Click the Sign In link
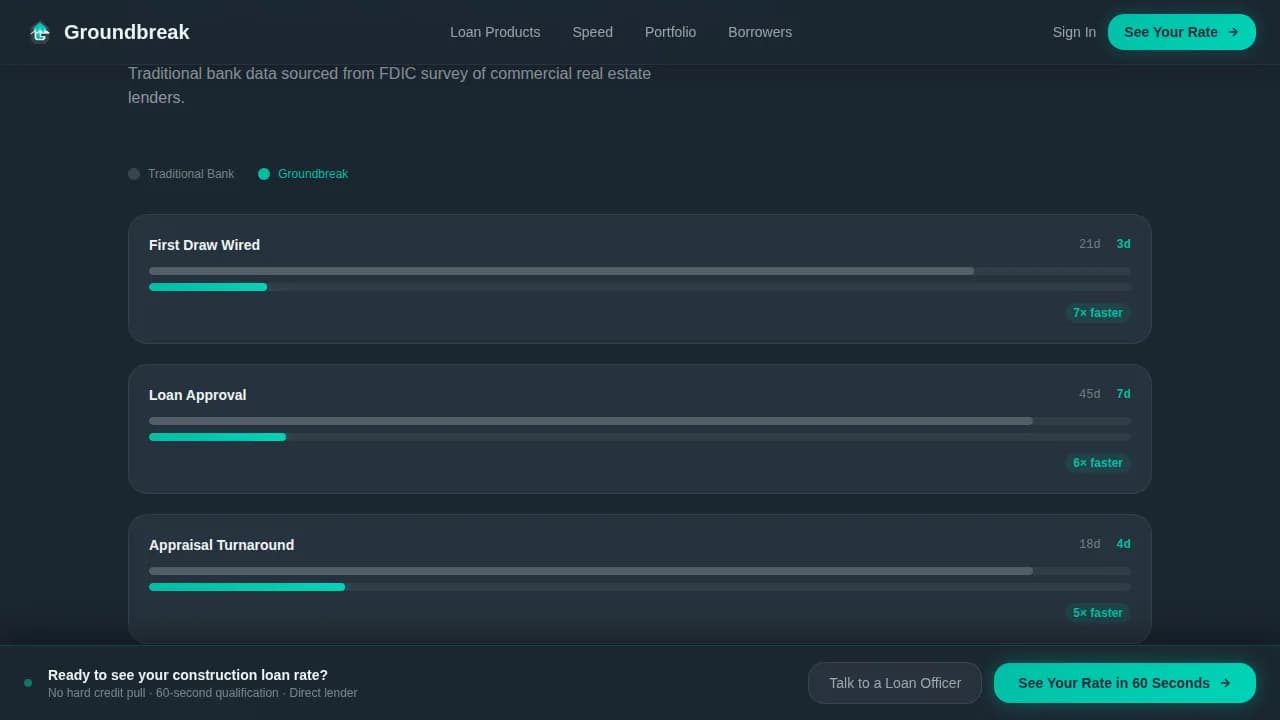This screenshot has height=720, width=1280. click(1074, 32)
